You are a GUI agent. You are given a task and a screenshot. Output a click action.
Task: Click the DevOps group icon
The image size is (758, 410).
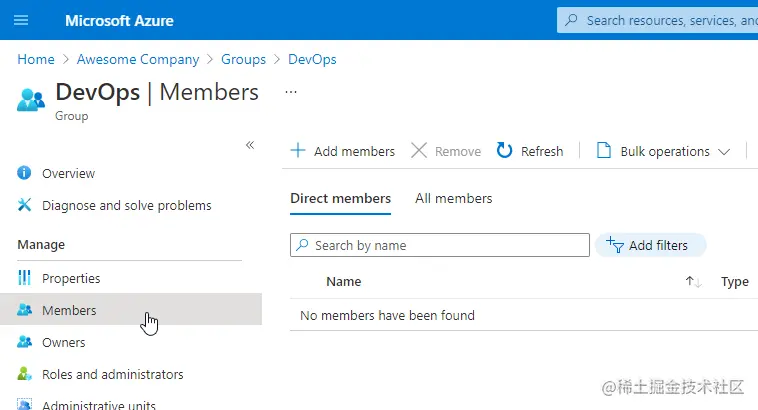(x=31, y=100)
